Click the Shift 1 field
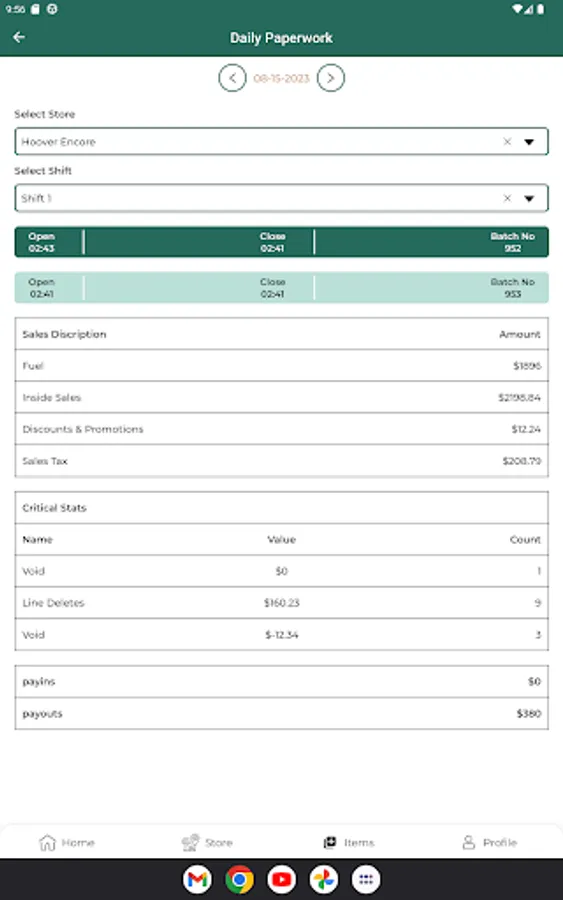The height and width of the screenshot is (900, 563). 281,198
